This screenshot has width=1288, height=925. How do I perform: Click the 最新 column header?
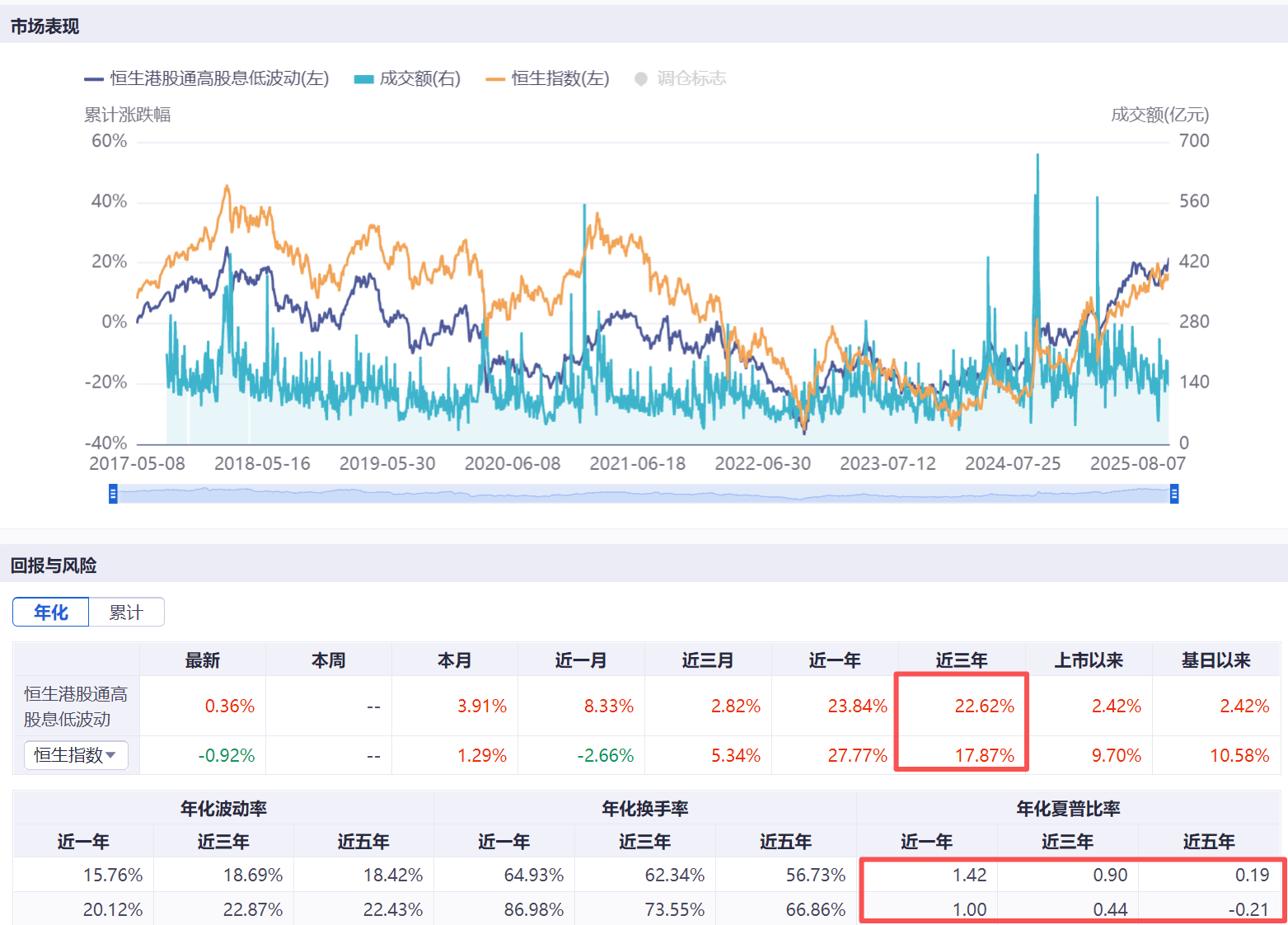click(203, 660)
